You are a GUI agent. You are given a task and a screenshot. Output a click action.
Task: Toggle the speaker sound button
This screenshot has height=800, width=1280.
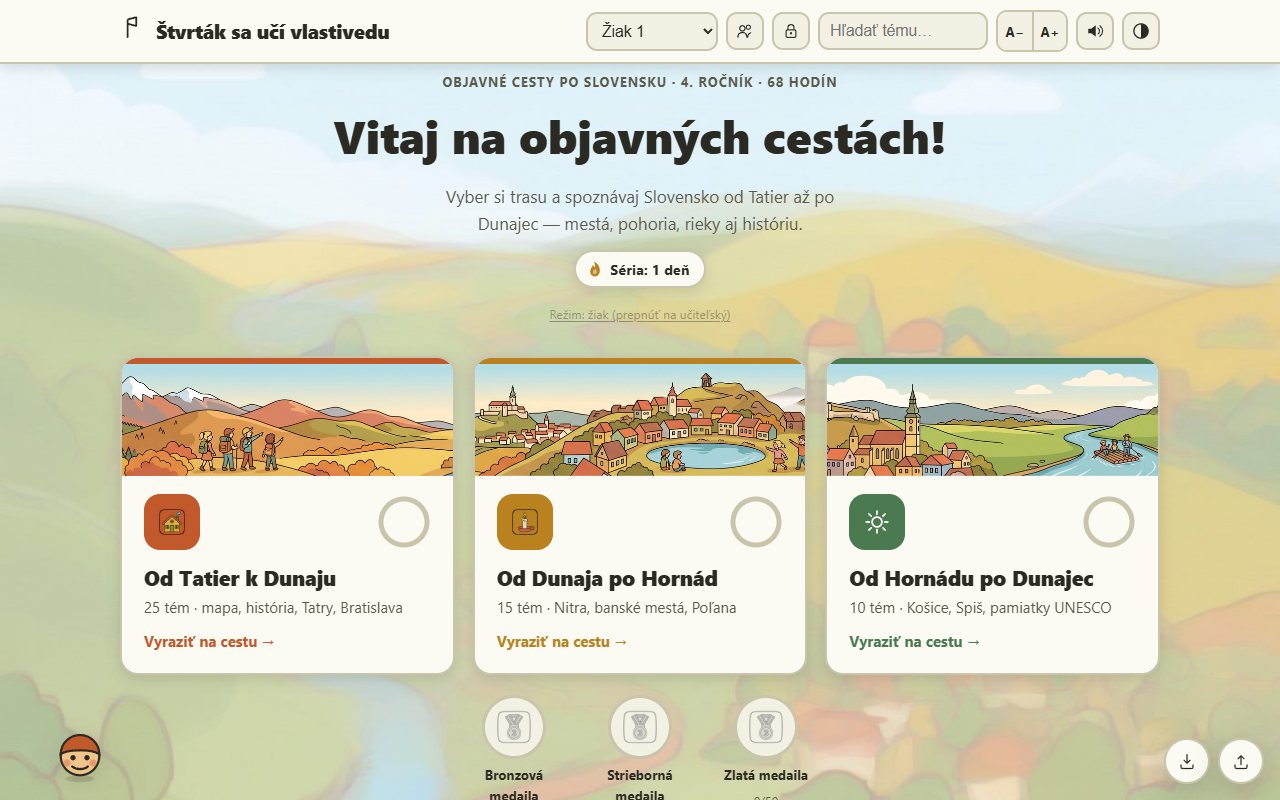(1095, 31)
